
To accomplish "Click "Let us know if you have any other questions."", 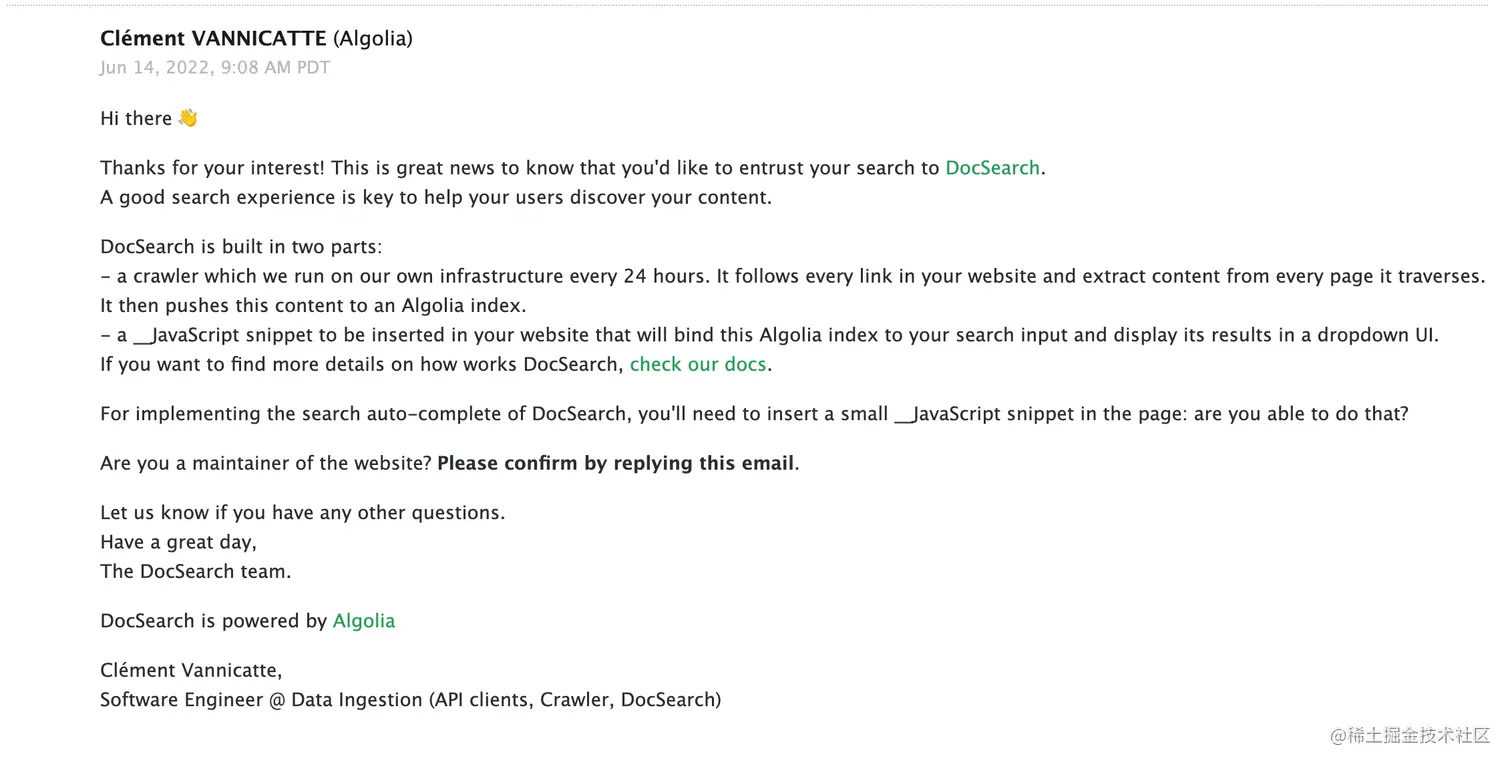I will point(302,513).
